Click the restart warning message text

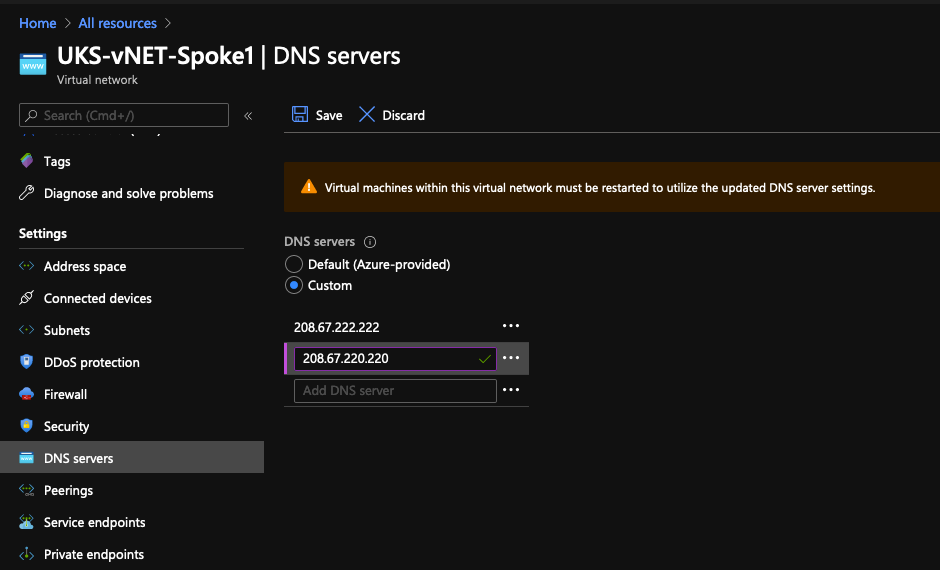(x=599, y=188)
